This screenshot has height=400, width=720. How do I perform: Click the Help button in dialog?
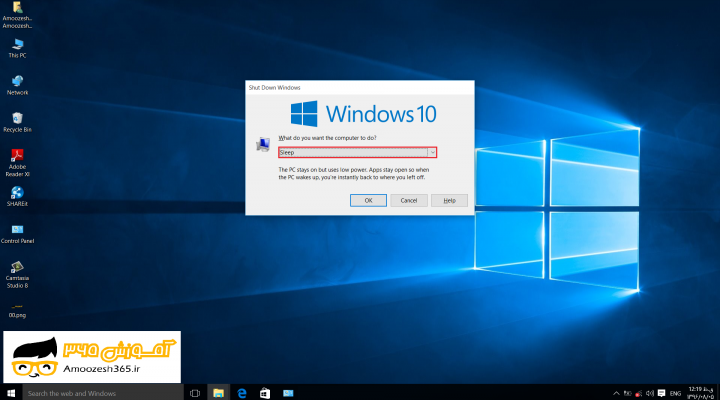tap(450, 200)
